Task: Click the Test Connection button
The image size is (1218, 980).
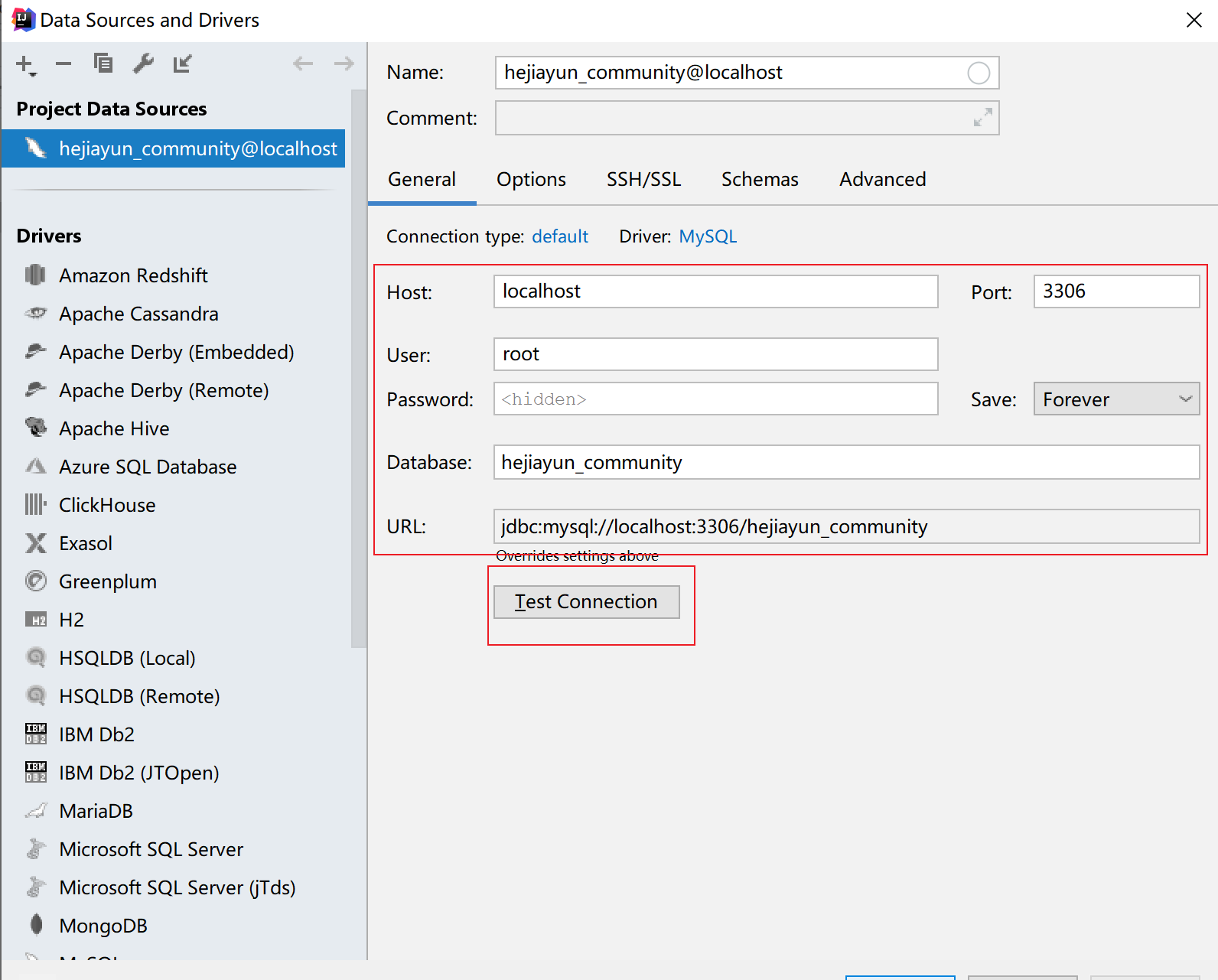Action: click(x=586, y=602)
